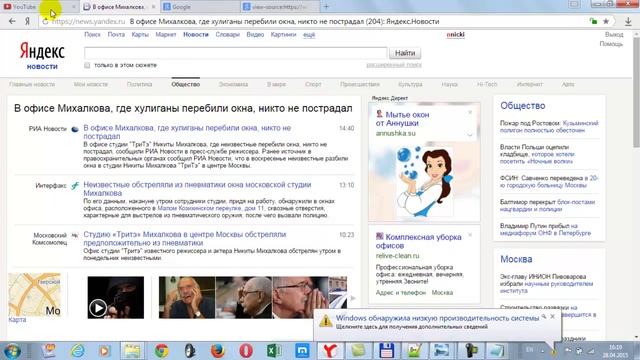Click the Интерфакс source icon
640x360 pixels.
pyautogui.click(x=75, y=186)
